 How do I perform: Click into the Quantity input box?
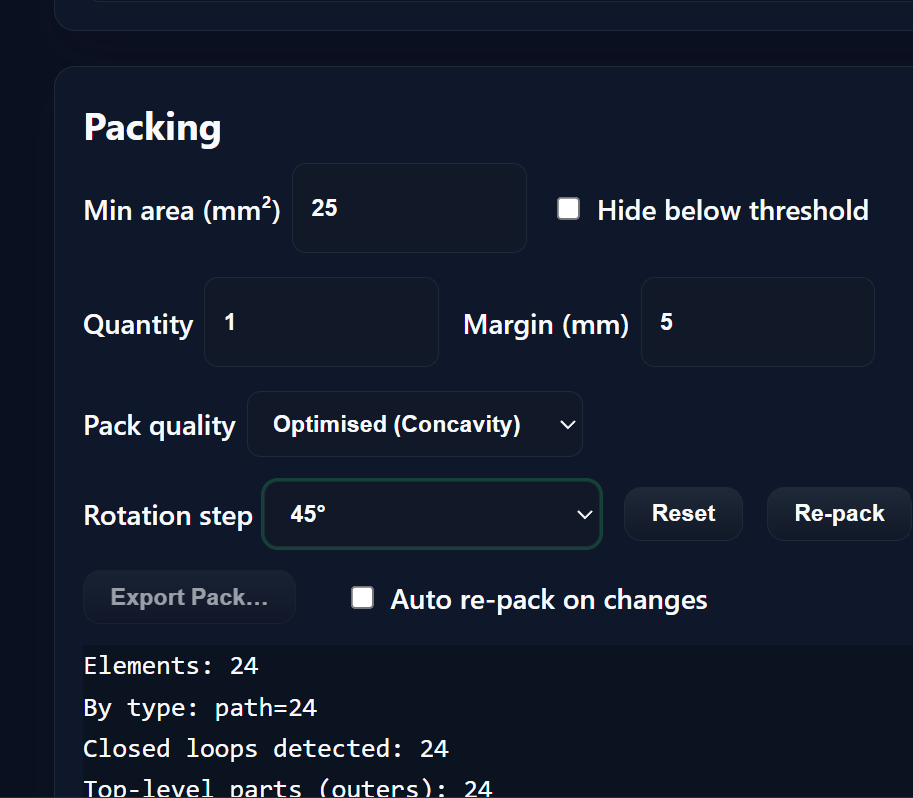point(320,322)
